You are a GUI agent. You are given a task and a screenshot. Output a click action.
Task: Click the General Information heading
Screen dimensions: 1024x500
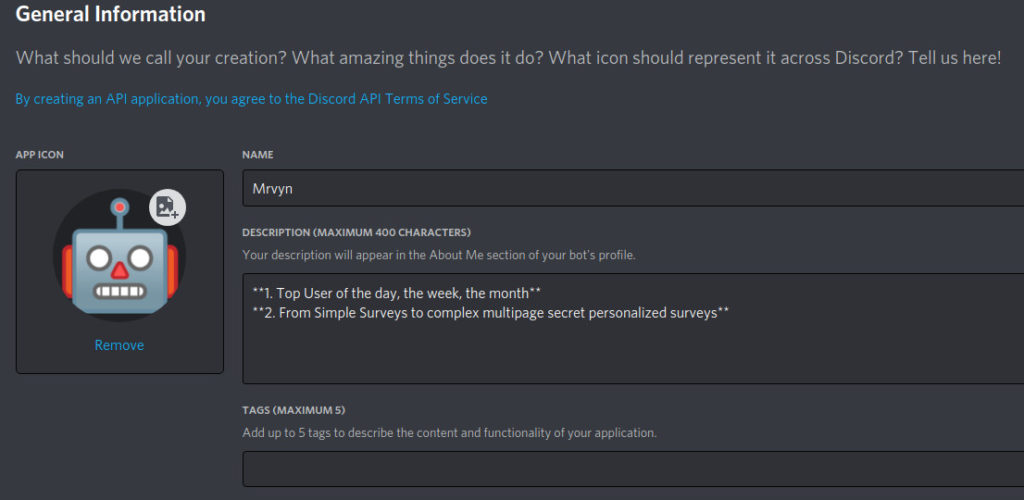(111, 15)
